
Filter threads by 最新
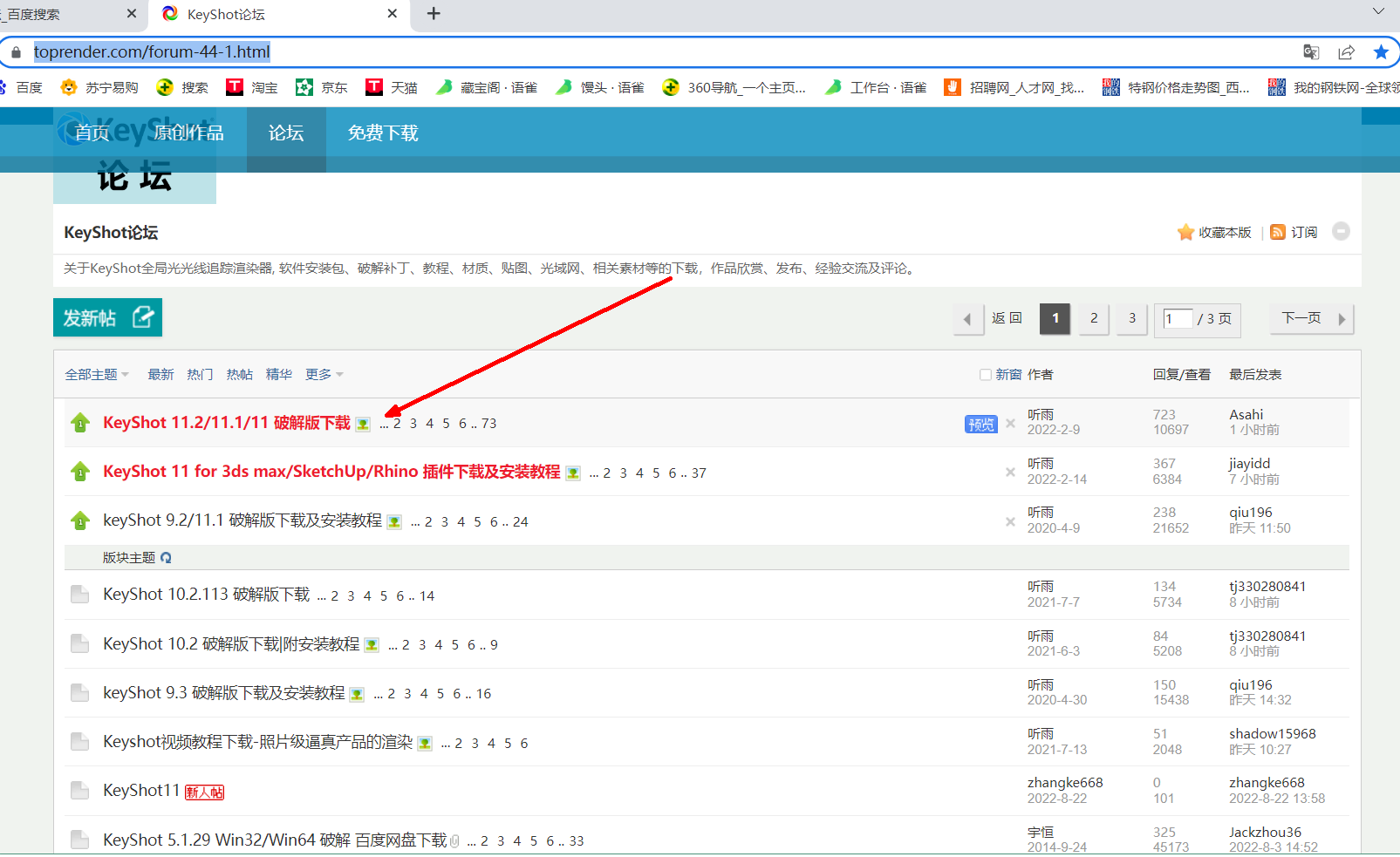[x=160, y=374]
